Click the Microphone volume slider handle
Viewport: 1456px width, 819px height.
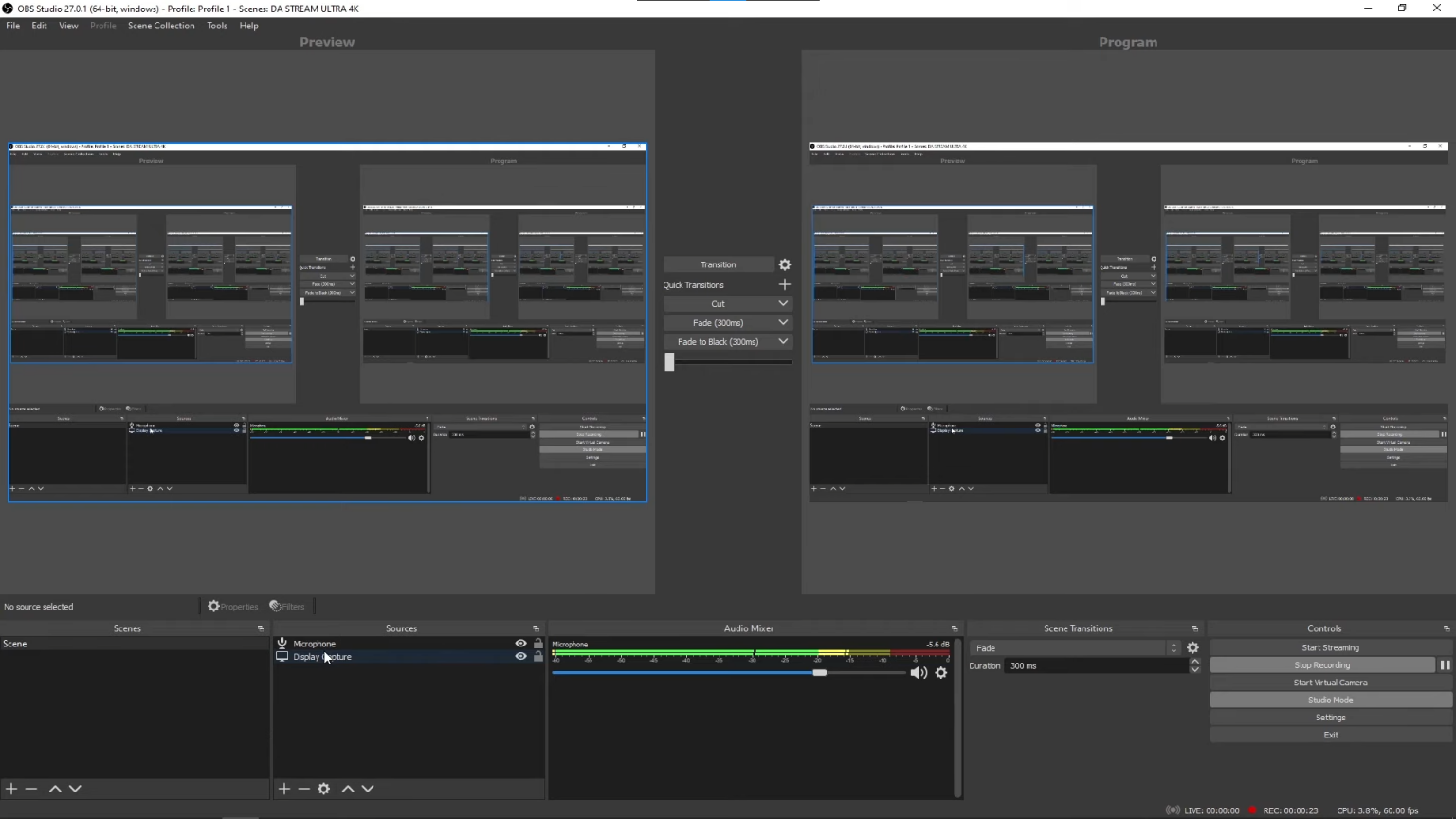pyautogui.click(x=820, y=673)
